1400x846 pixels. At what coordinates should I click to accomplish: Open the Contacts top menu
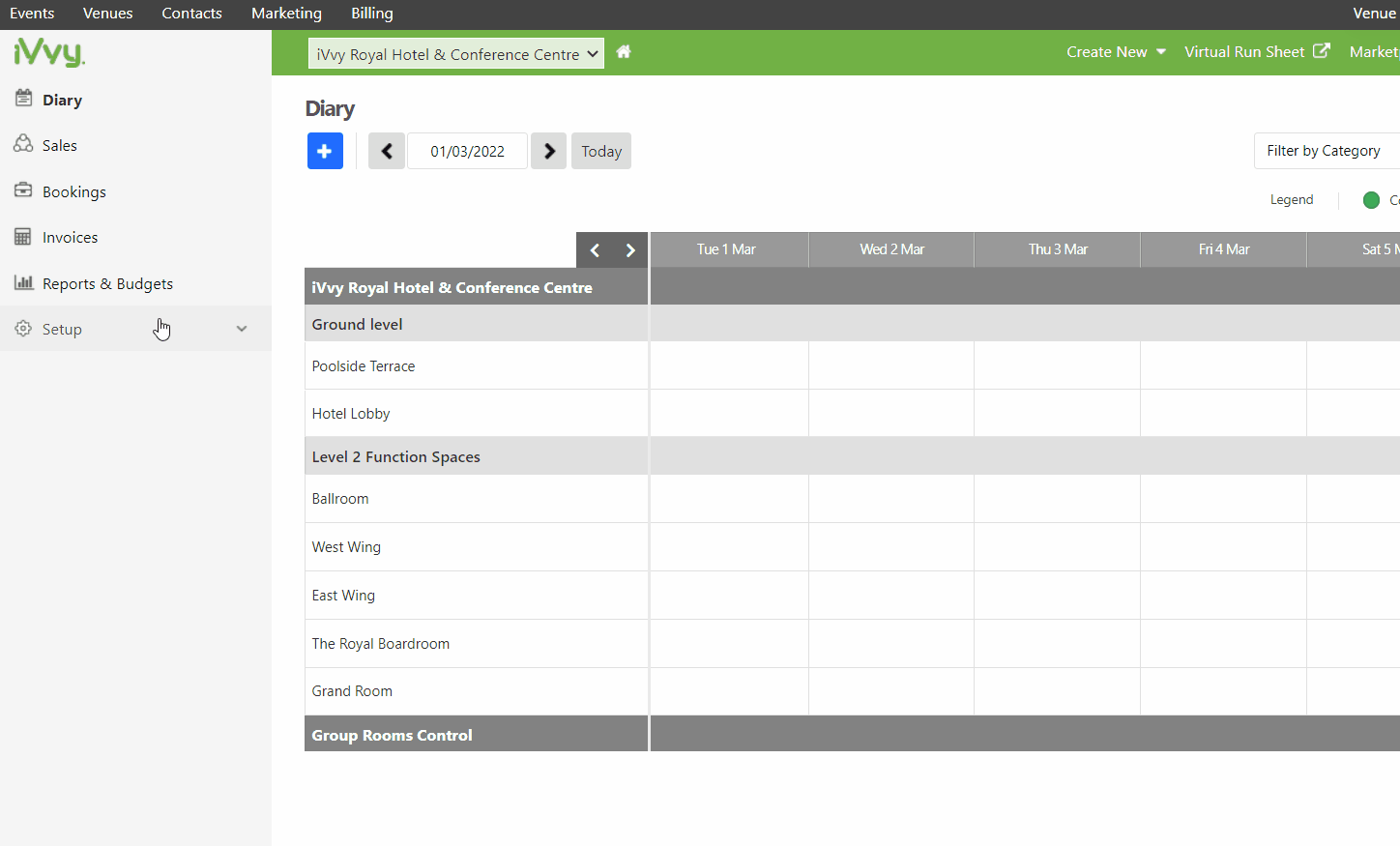click(191, 14)
